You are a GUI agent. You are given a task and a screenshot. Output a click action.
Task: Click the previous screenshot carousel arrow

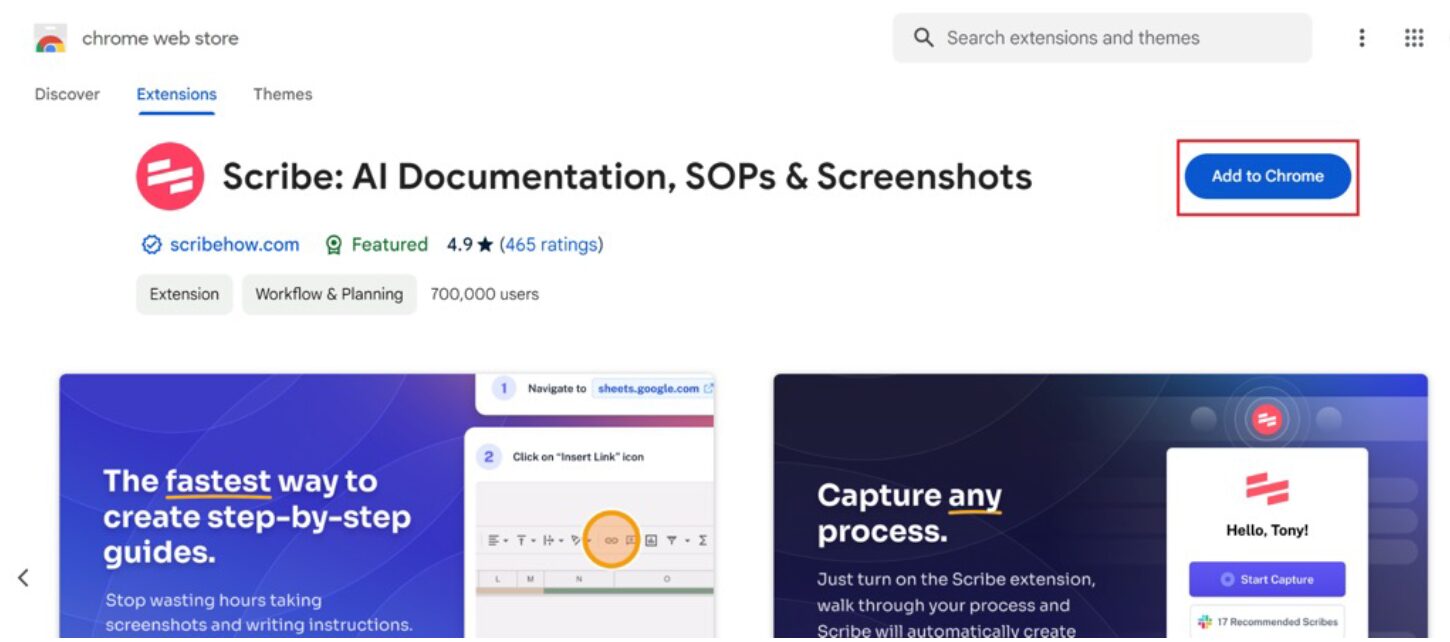[x=22, y=576]
